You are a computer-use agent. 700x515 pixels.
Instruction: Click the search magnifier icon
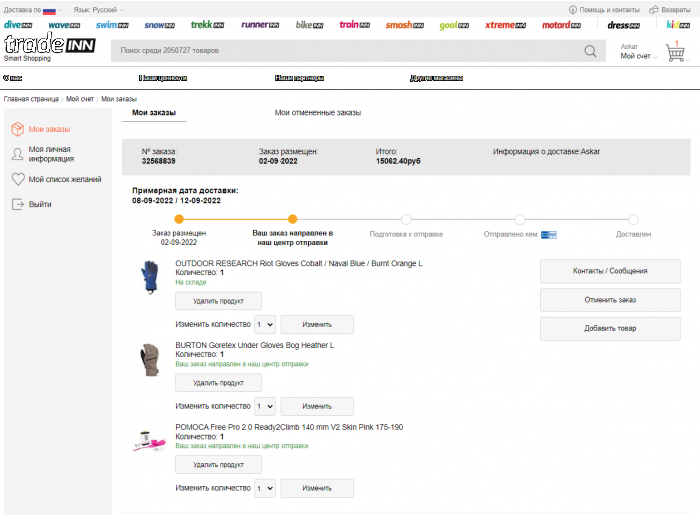point(590,51)
